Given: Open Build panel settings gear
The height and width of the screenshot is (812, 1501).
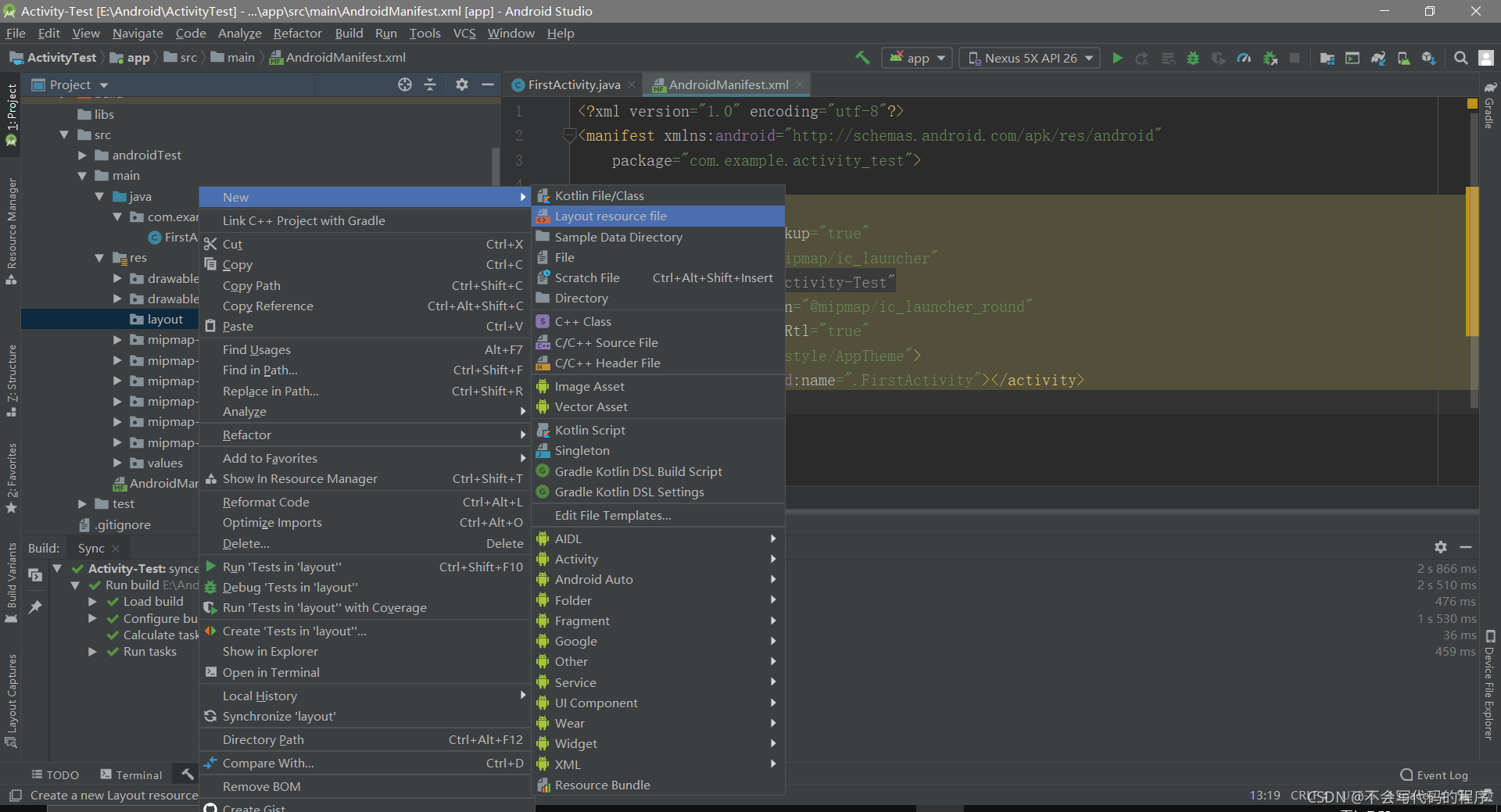Looking at the screenshot, I should (1441, 547).
